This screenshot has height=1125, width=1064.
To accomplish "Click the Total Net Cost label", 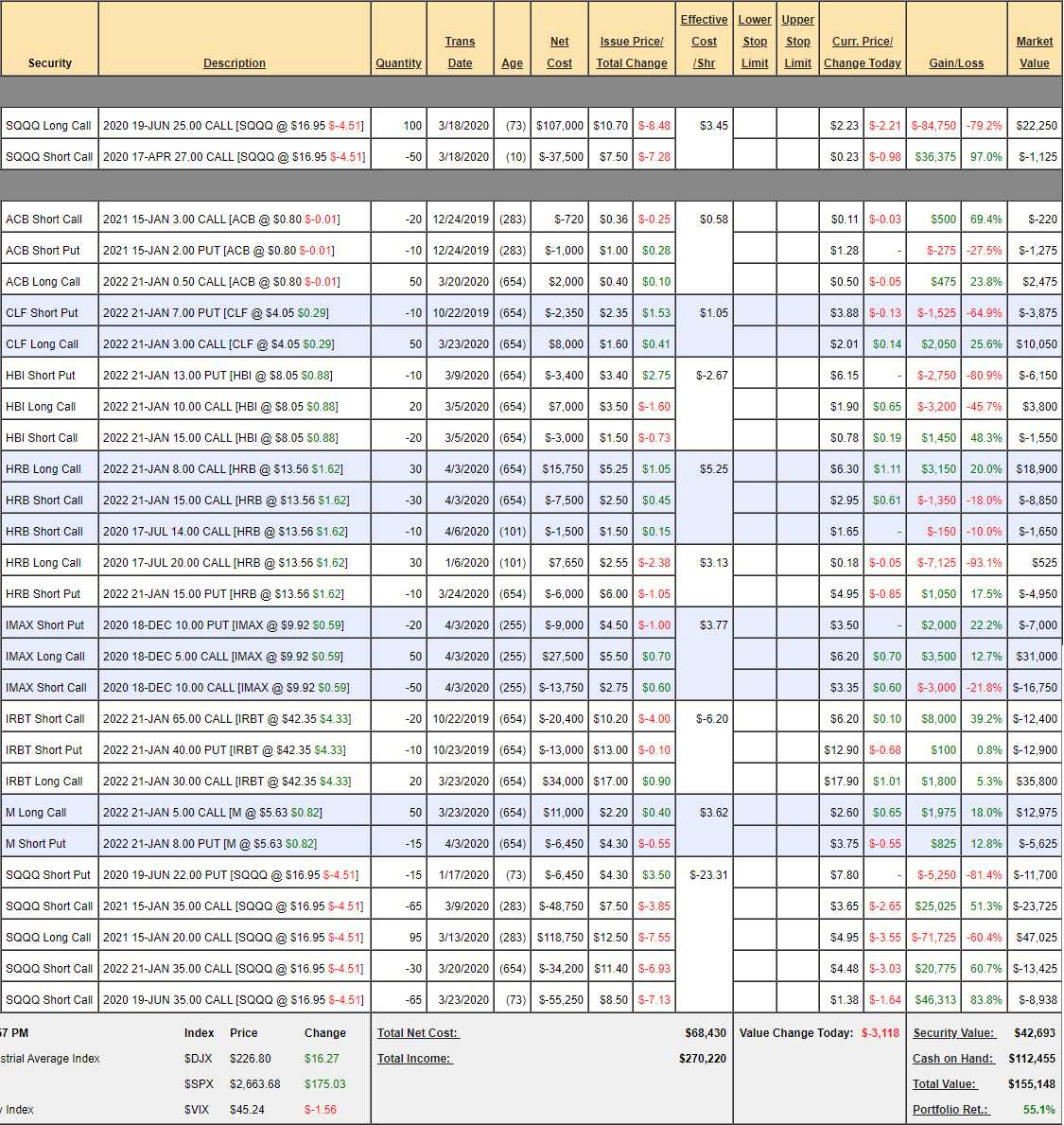I will pos(417,1033).
